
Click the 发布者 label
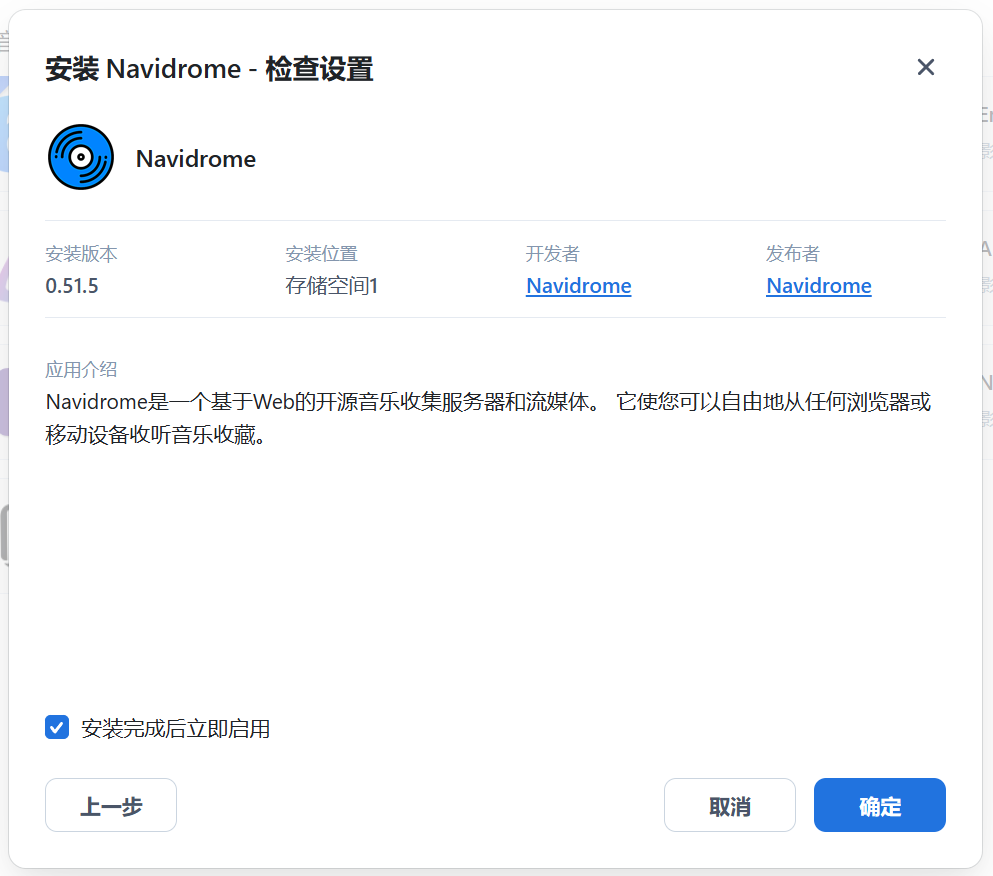792,253
